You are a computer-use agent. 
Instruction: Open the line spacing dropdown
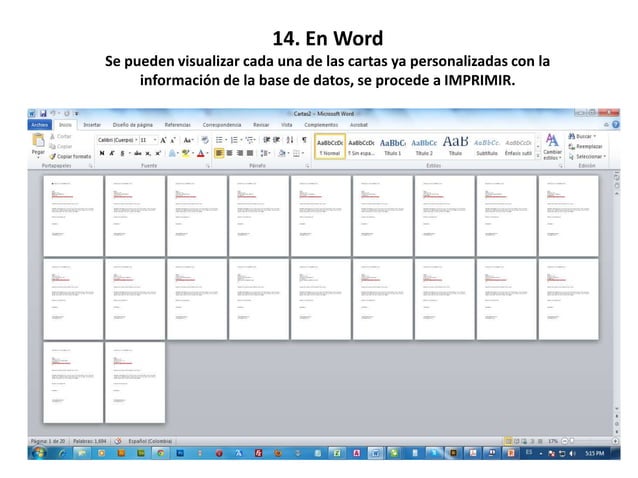[x=265, y=153]
